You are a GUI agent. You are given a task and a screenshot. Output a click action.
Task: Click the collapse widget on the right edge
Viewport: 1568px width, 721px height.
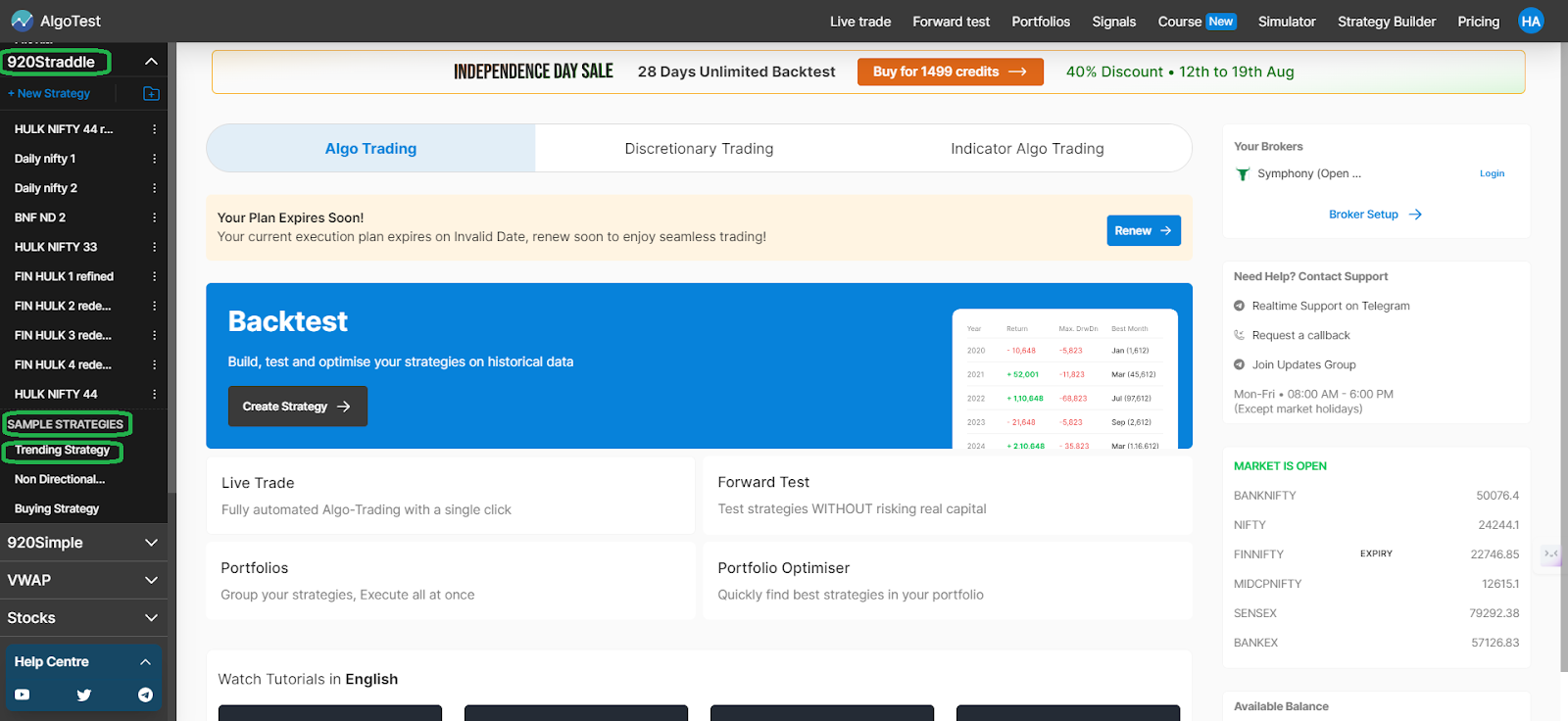1550,553
